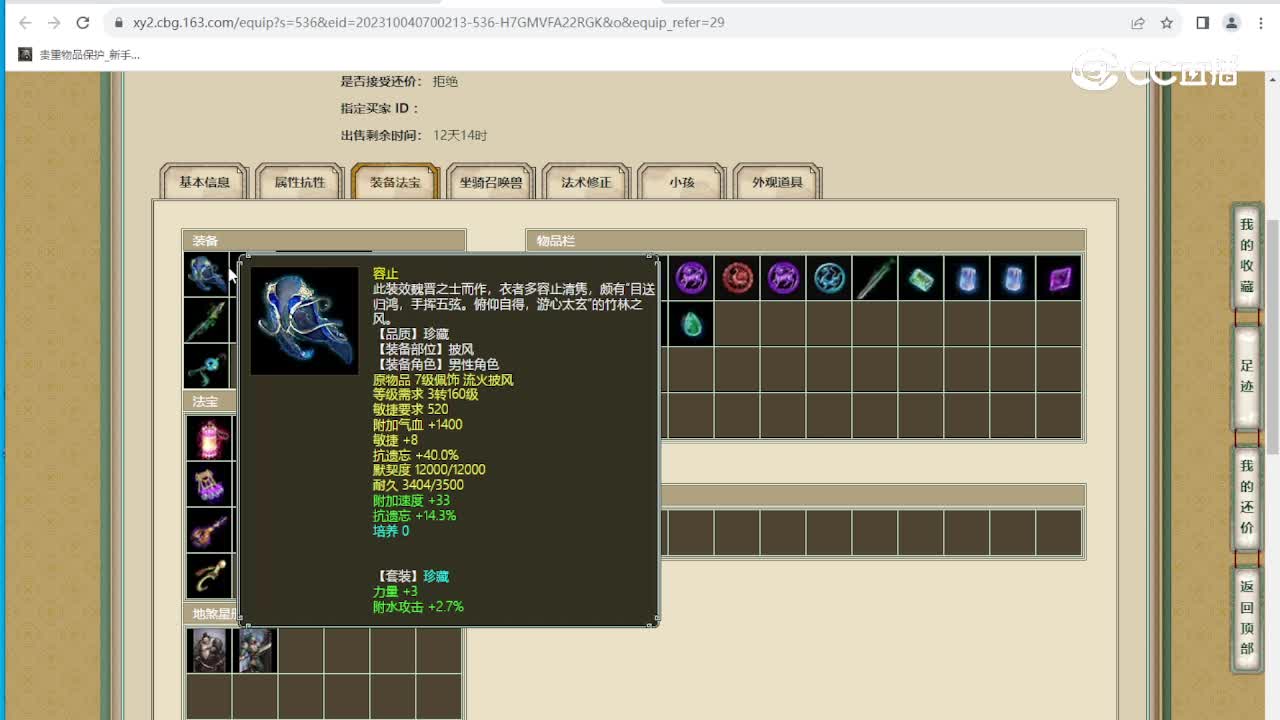The height and width of the screenshot is (720, 1280).
Task: Click the 指定买家 ID label
Action: point(380,108)
